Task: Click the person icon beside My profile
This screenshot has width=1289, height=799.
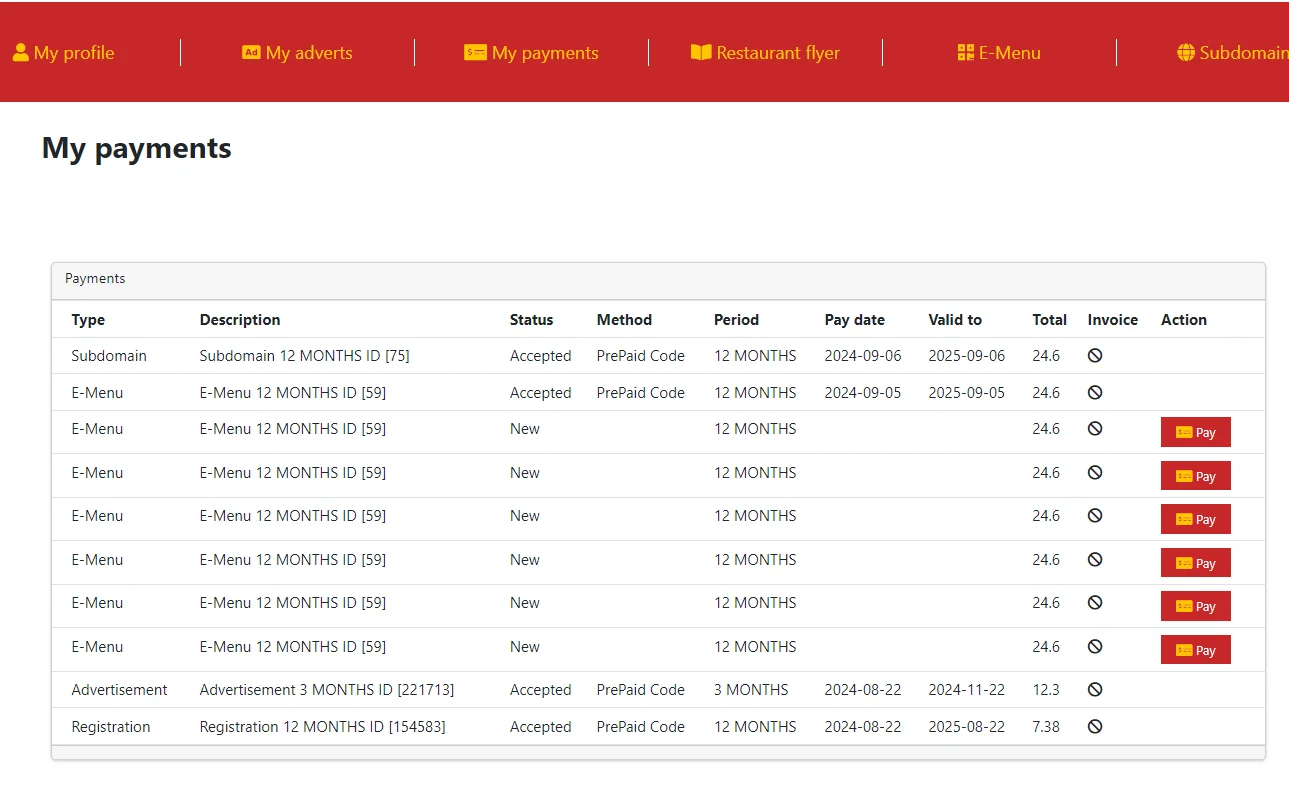Action: click(x=20, y=53)
